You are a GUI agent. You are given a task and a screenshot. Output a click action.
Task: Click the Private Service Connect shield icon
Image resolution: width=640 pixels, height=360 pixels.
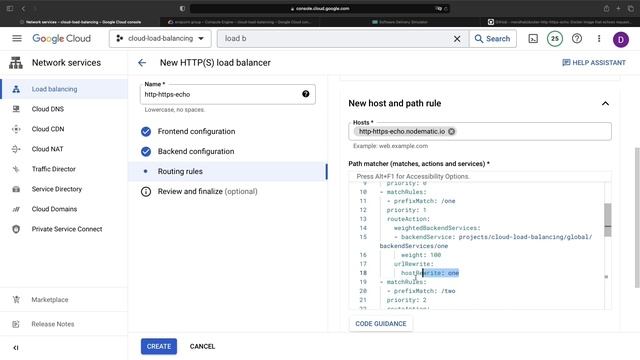[x=16, y=229]
